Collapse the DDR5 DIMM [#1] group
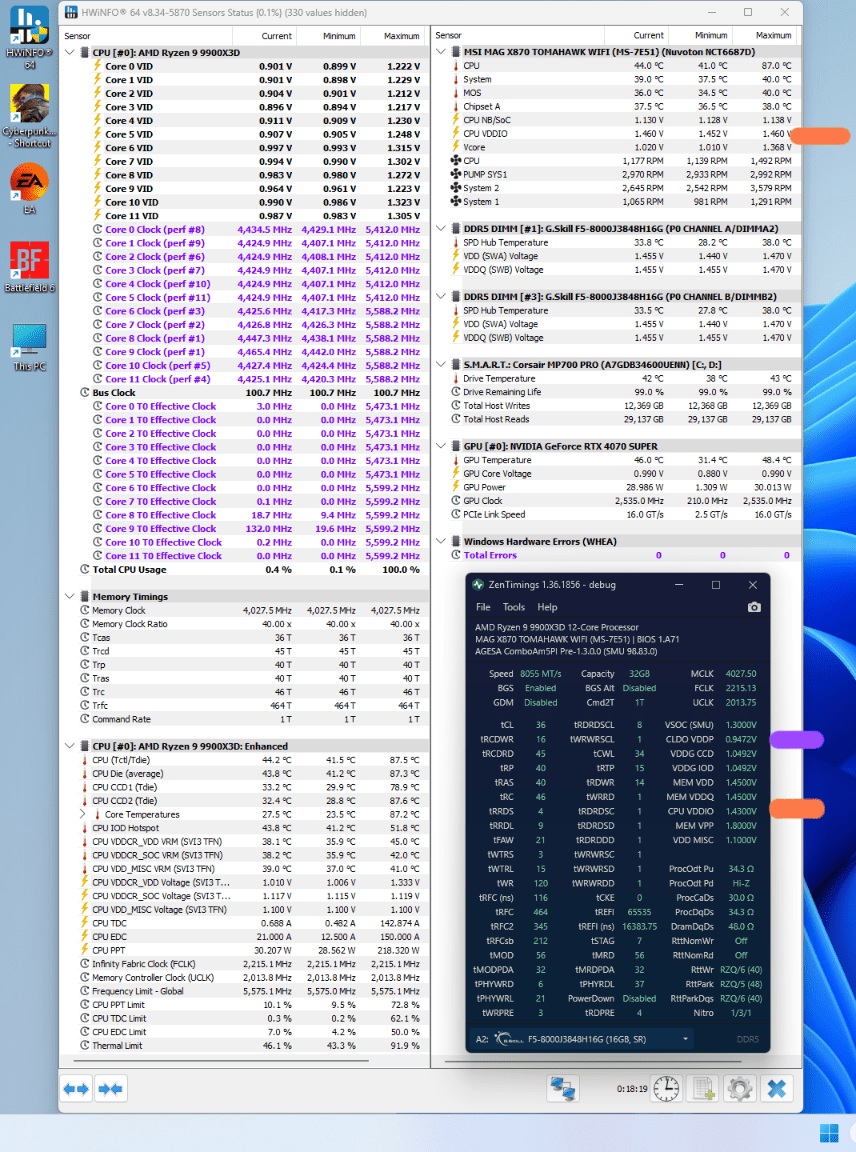 point(441,228)
